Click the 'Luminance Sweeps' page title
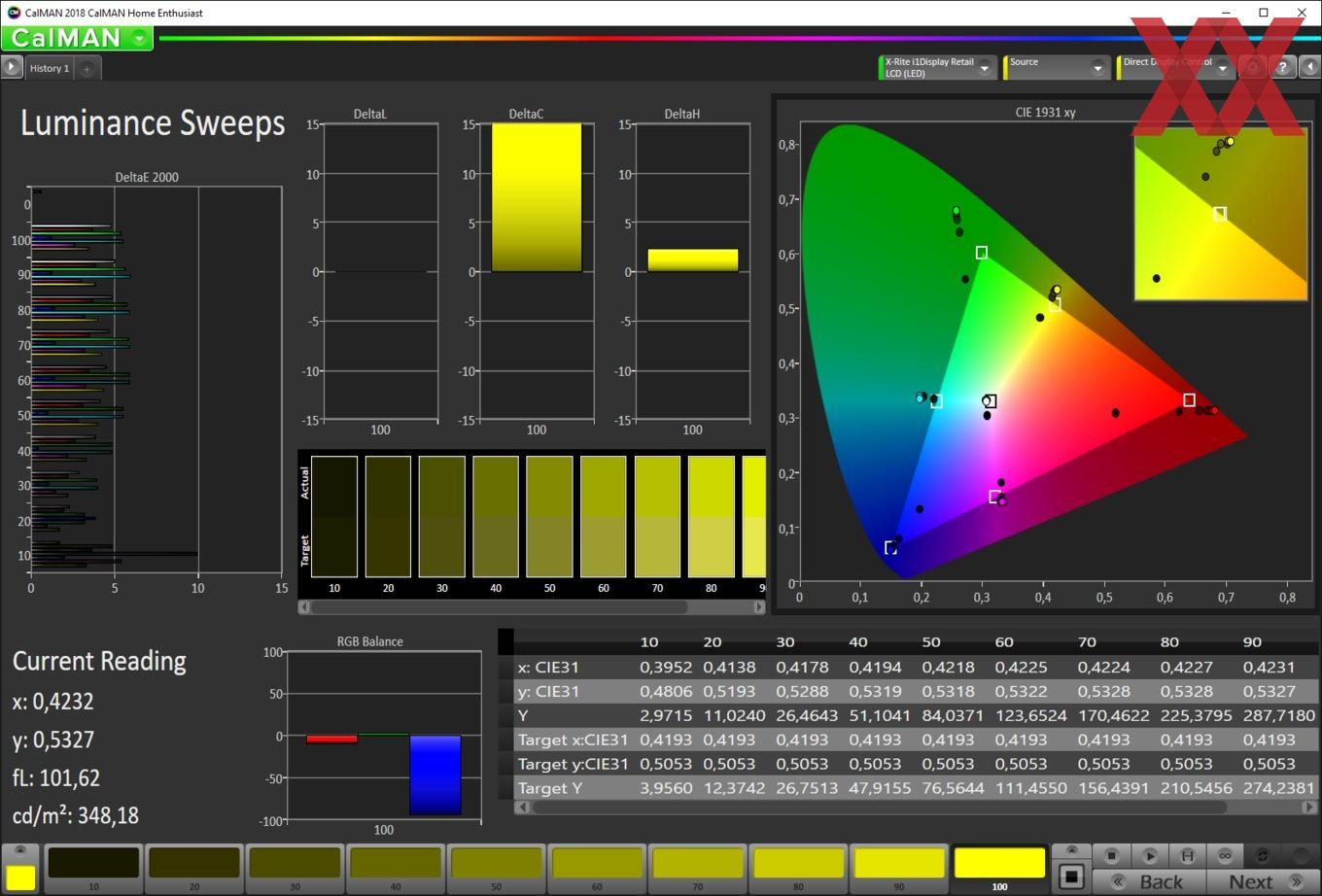This screenshot has height=896, width=1322. click(153, 123)
